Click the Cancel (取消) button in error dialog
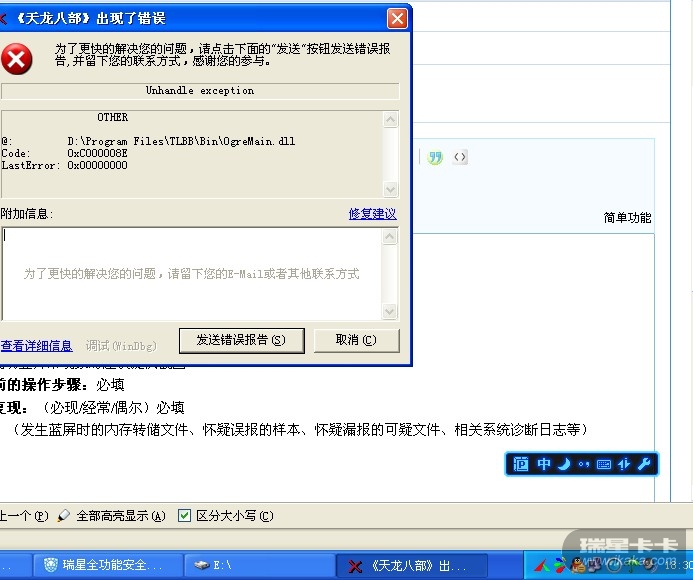Screen dimensions: 693x580 pos(356,340)
